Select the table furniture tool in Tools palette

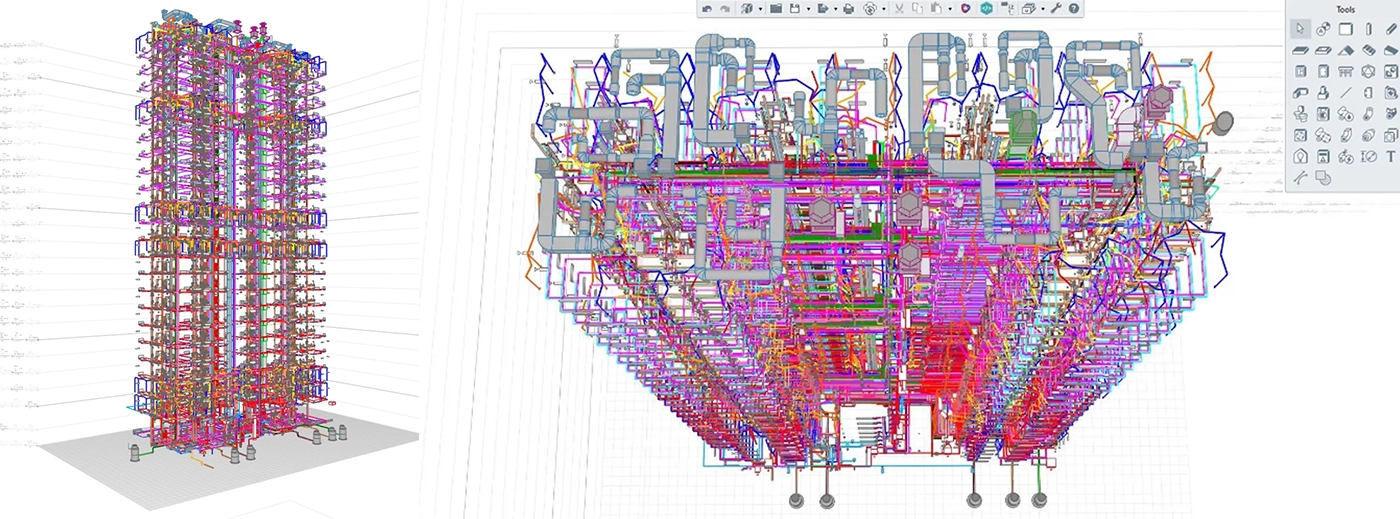coord(1346,71)
